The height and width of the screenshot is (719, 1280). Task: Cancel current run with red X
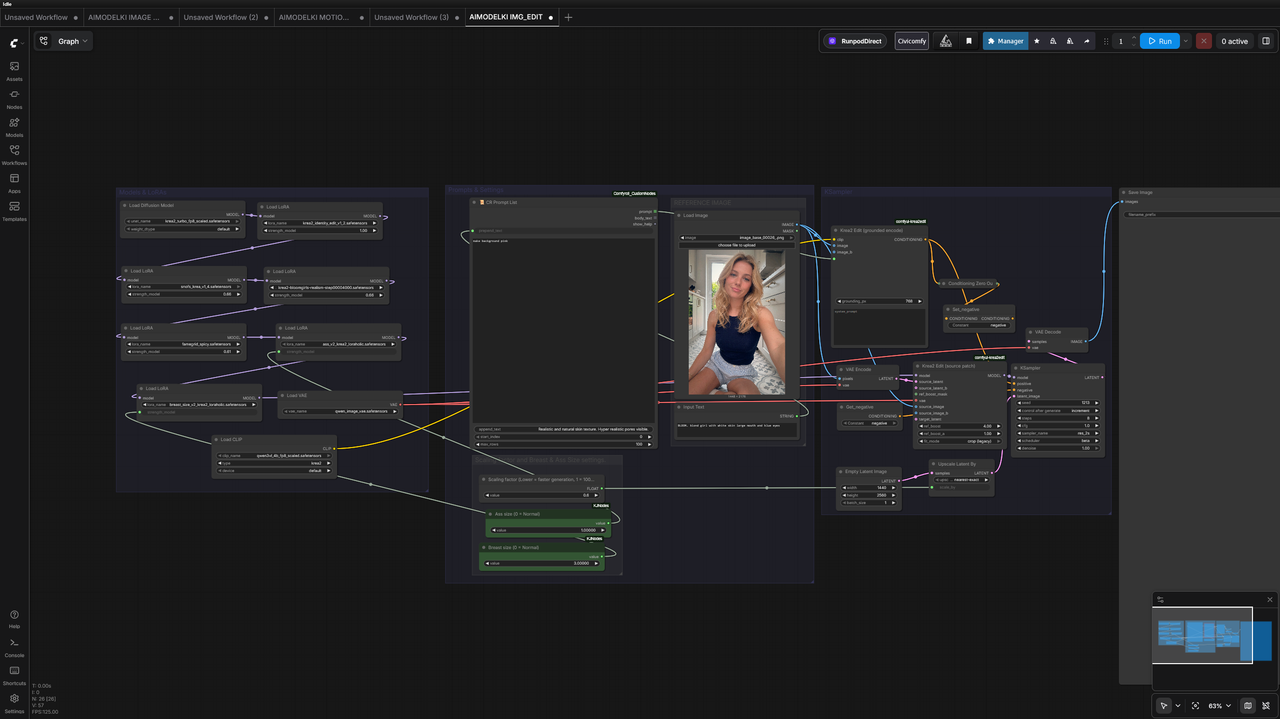point(1204,41)
